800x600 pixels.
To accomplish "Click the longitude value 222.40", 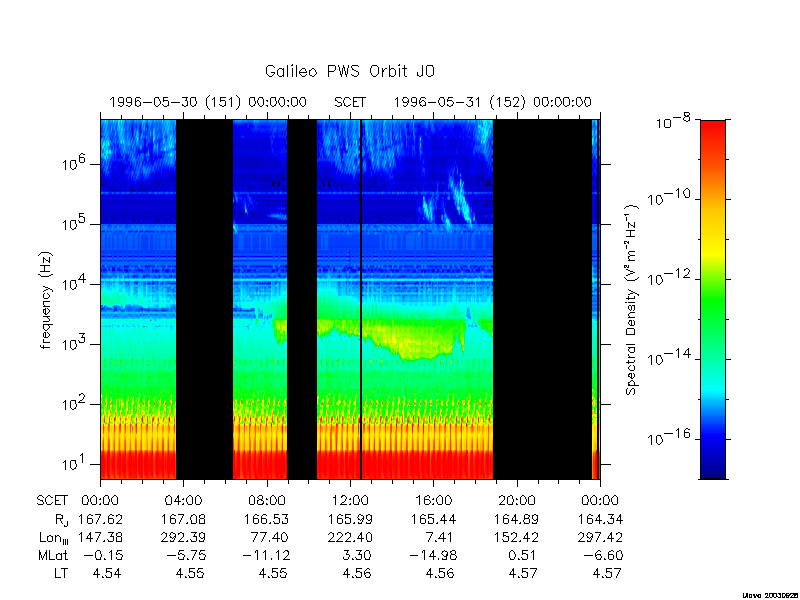I will coord(349,537).
